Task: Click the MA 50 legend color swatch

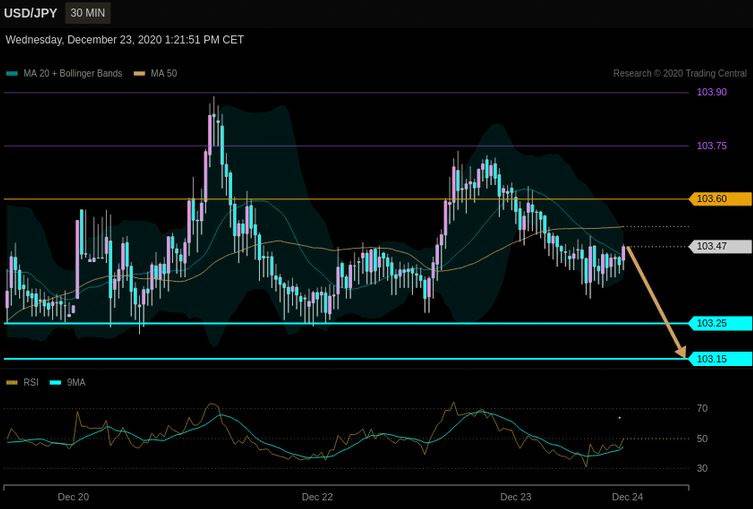Action: point(139,74)
